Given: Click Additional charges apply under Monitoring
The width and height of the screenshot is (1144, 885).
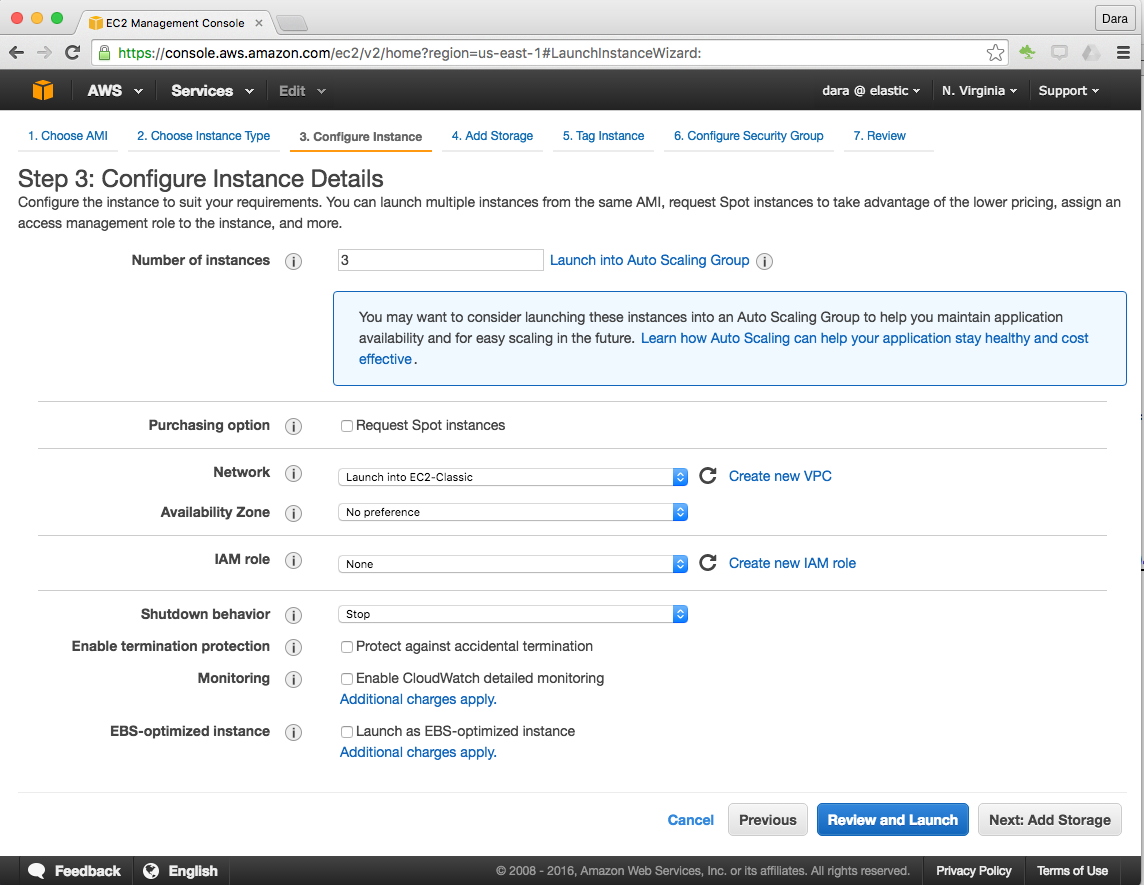Looking at the screenshot, I should [418, 699].
